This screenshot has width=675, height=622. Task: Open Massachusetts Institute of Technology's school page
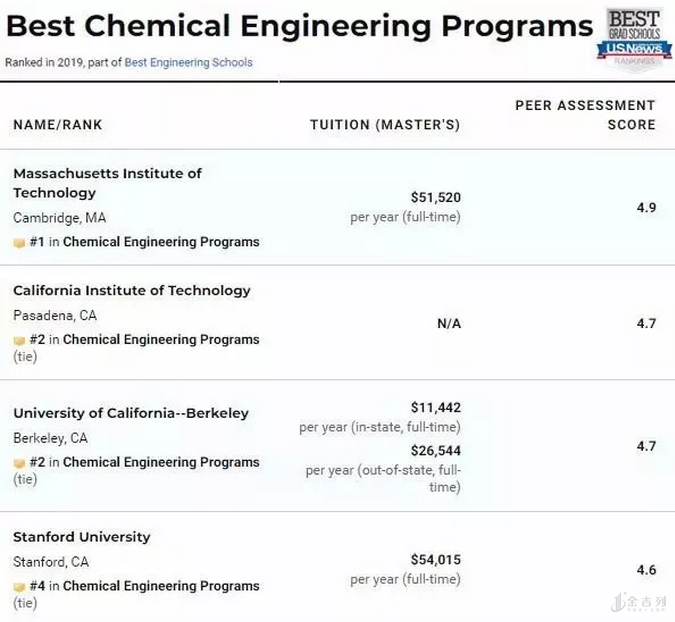point(107,183)
